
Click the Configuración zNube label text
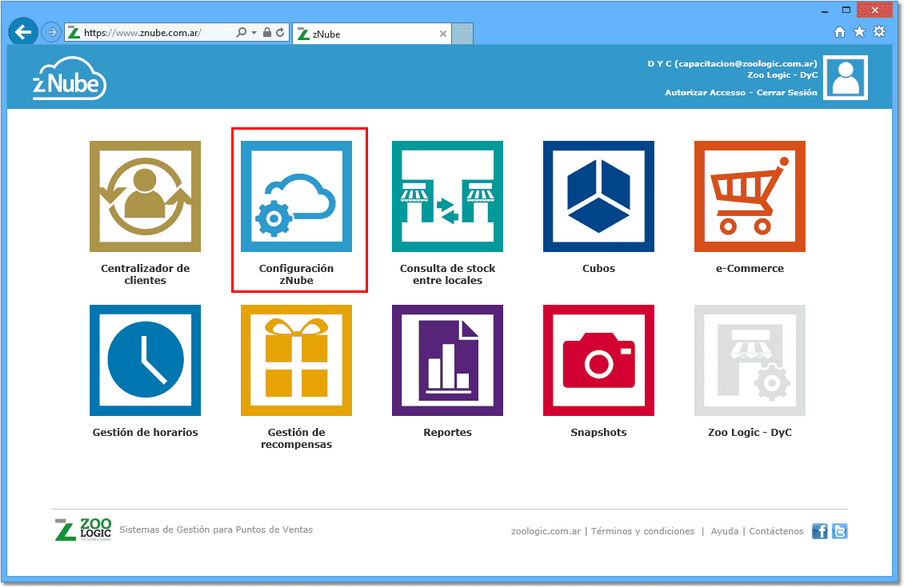(x=296, y=274)
